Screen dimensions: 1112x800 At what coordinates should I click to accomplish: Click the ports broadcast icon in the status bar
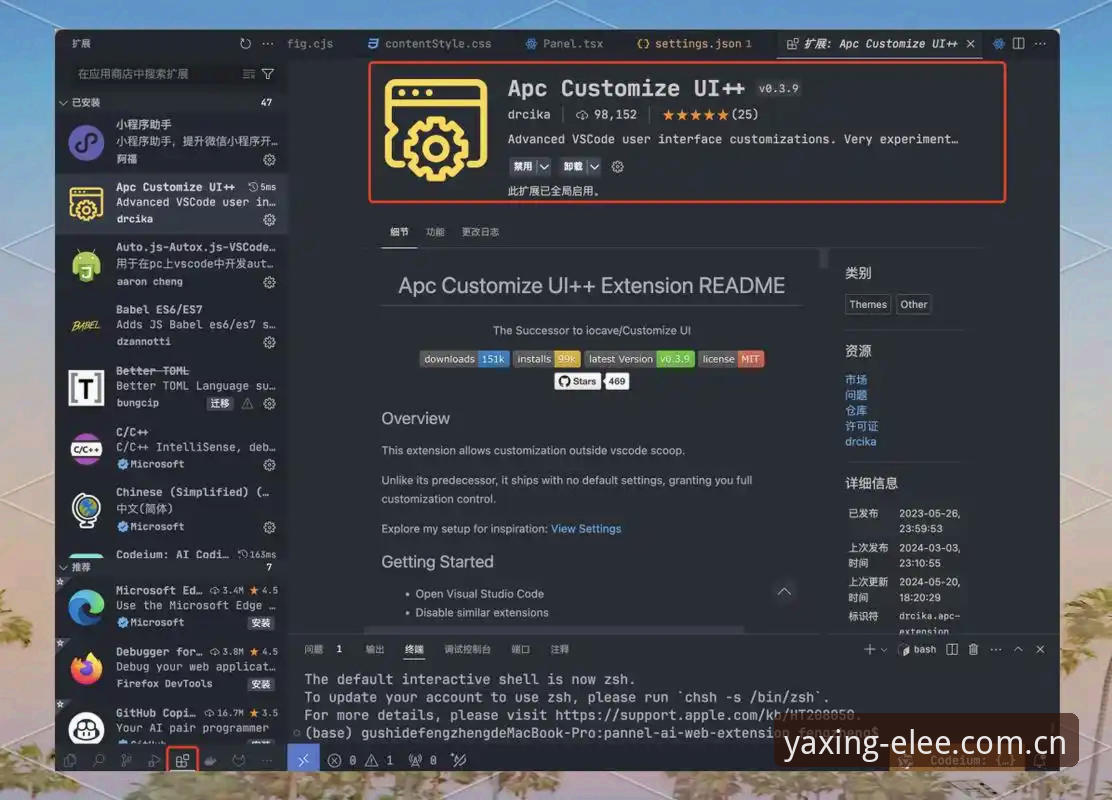click(x=422, y=760)
